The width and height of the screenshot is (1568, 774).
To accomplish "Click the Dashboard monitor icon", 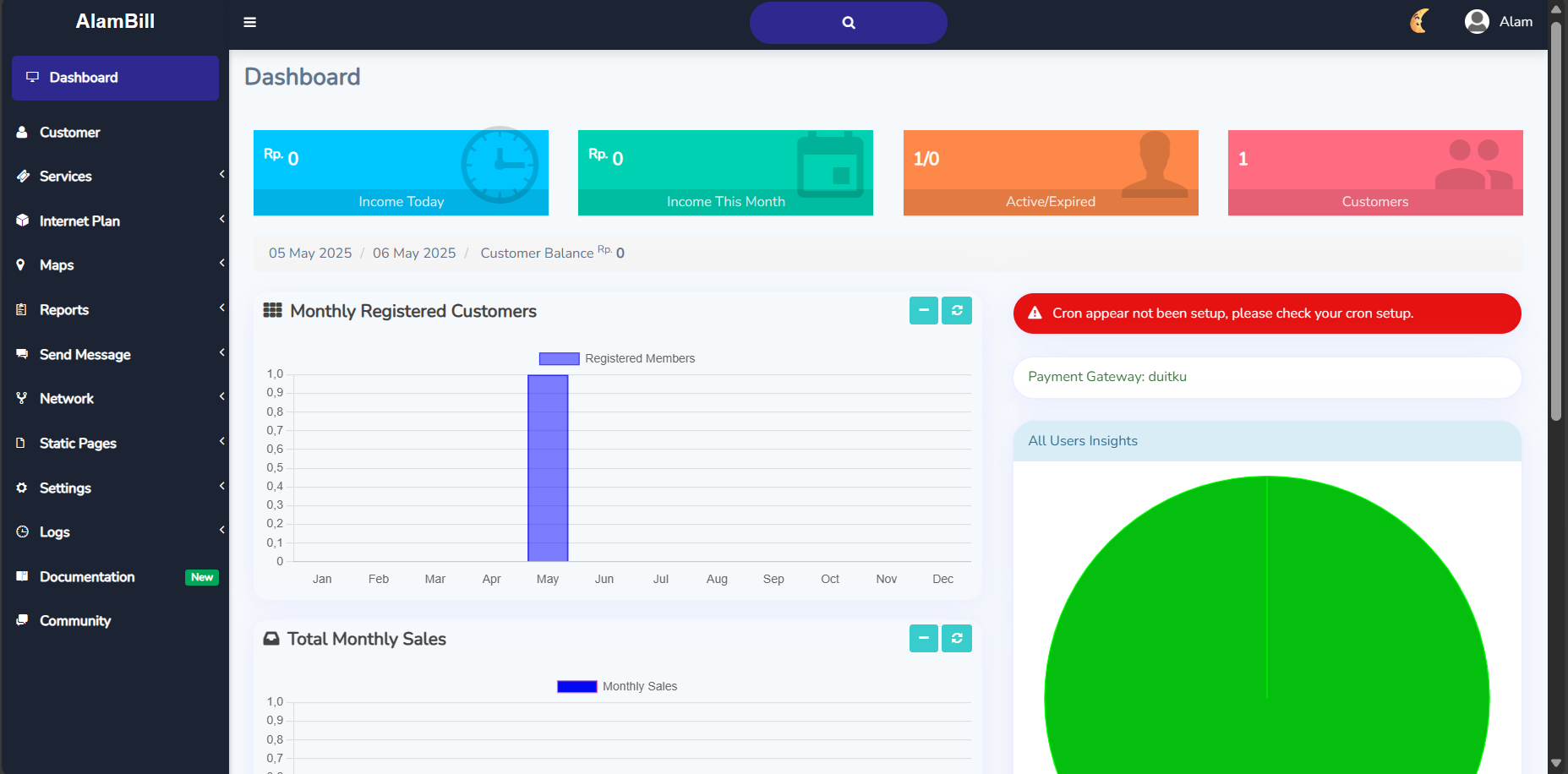I will pyautogui.click(x=32, y=77).
